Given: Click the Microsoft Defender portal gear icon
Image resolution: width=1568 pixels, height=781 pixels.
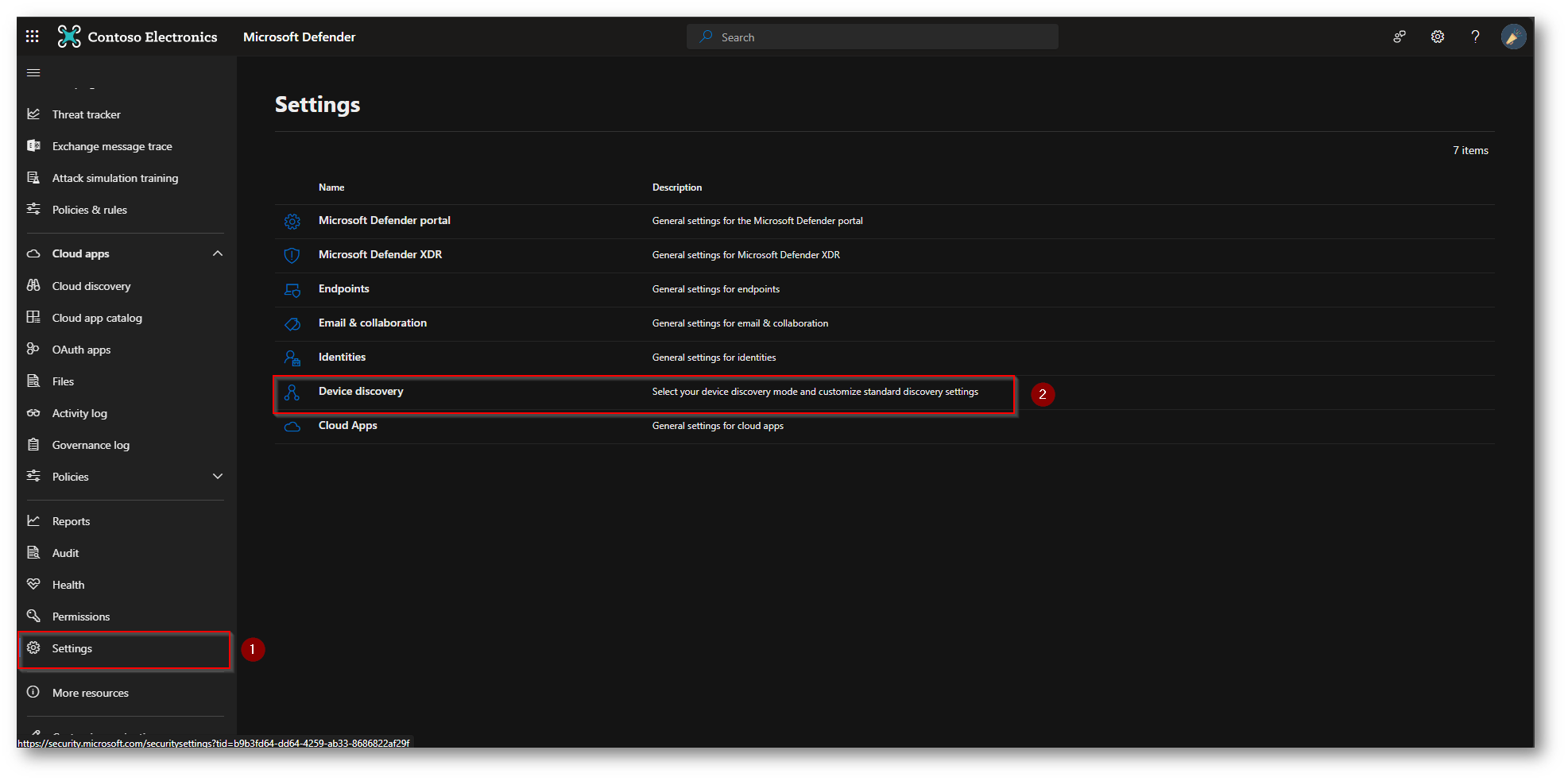Looking at the screenshot, I should (x=292, y=222).
